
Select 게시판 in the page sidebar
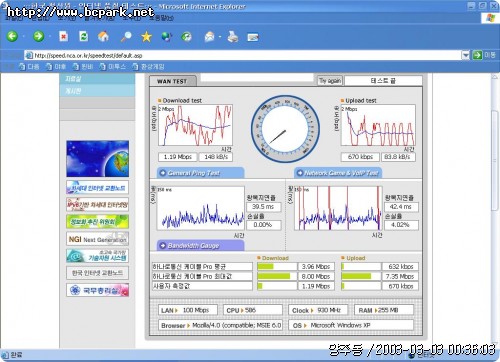coord(97,91)
